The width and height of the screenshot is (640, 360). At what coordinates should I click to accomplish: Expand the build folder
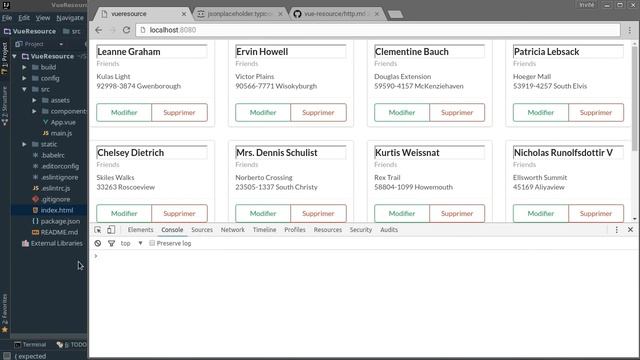click(24, 67)
